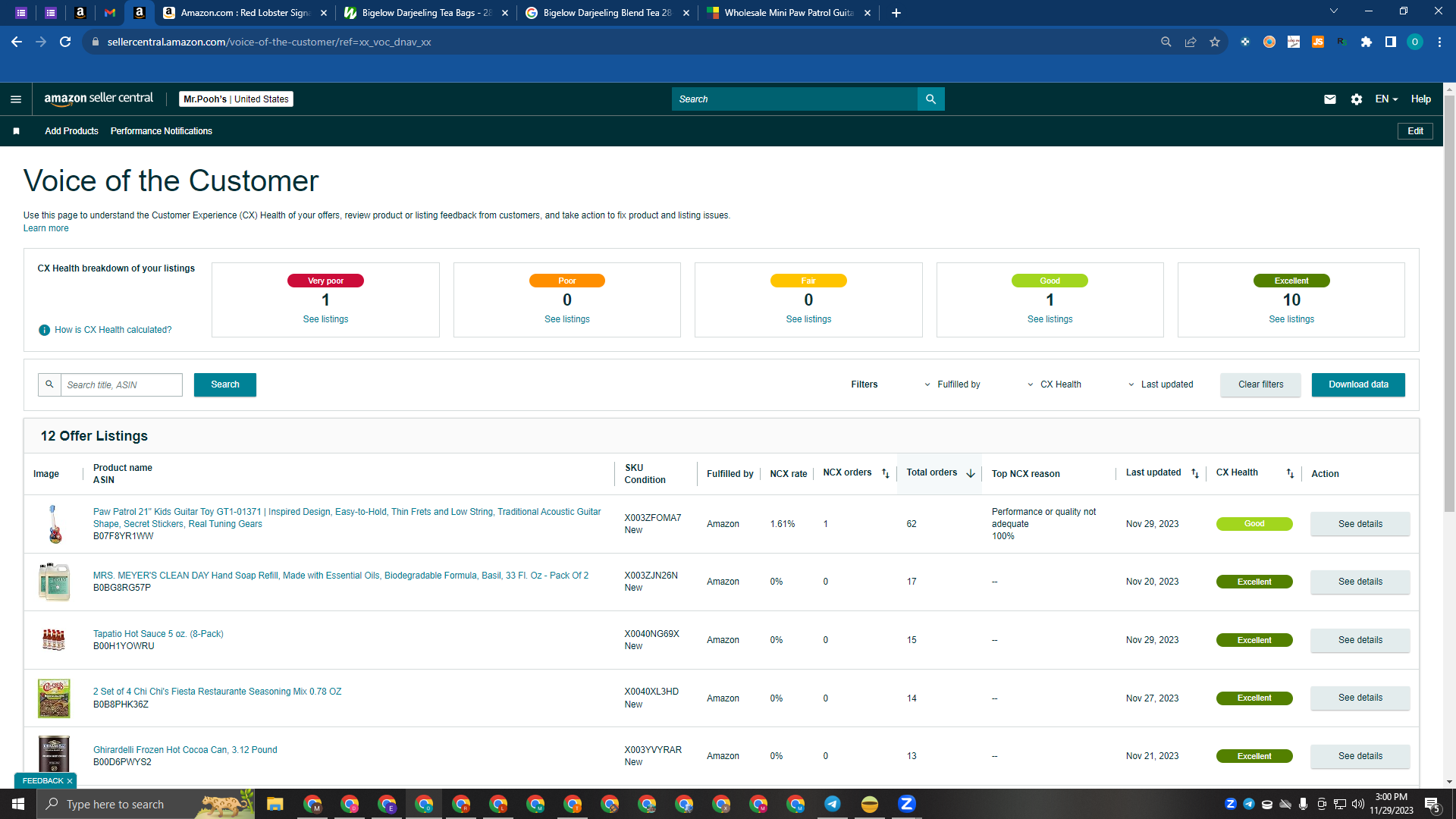Image resolution: width=1456 pixels, height=819 pixels.
Task: Click the Help link in header
Action: pos(1421,99)
